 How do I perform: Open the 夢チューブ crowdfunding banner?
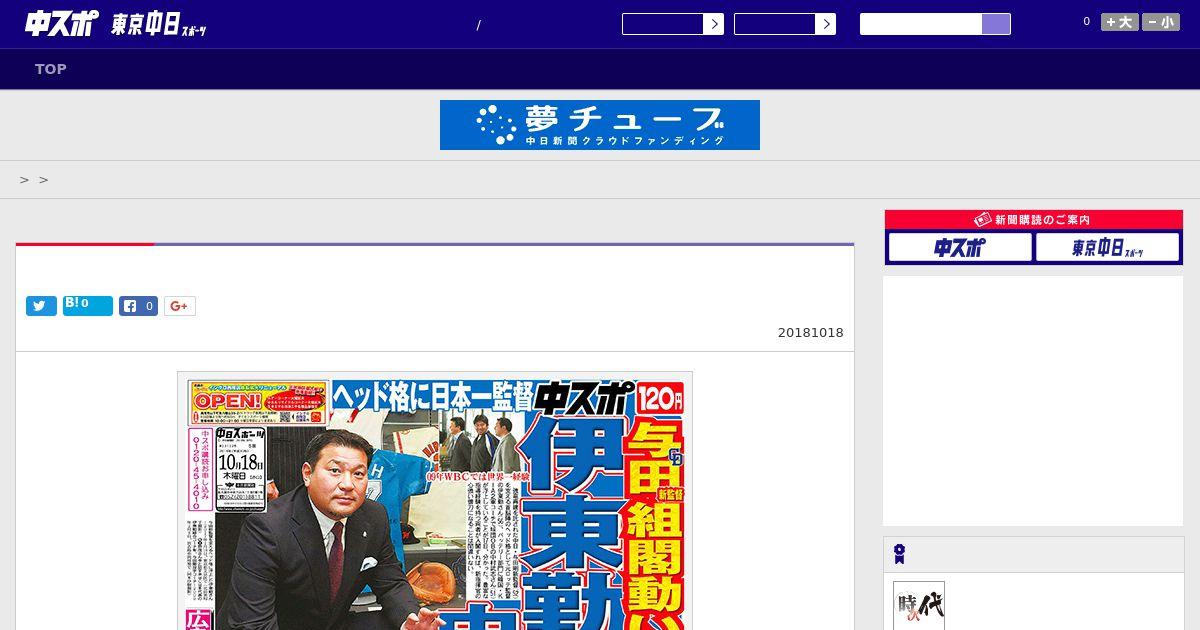pyautogui.click(x=600, y=125)
